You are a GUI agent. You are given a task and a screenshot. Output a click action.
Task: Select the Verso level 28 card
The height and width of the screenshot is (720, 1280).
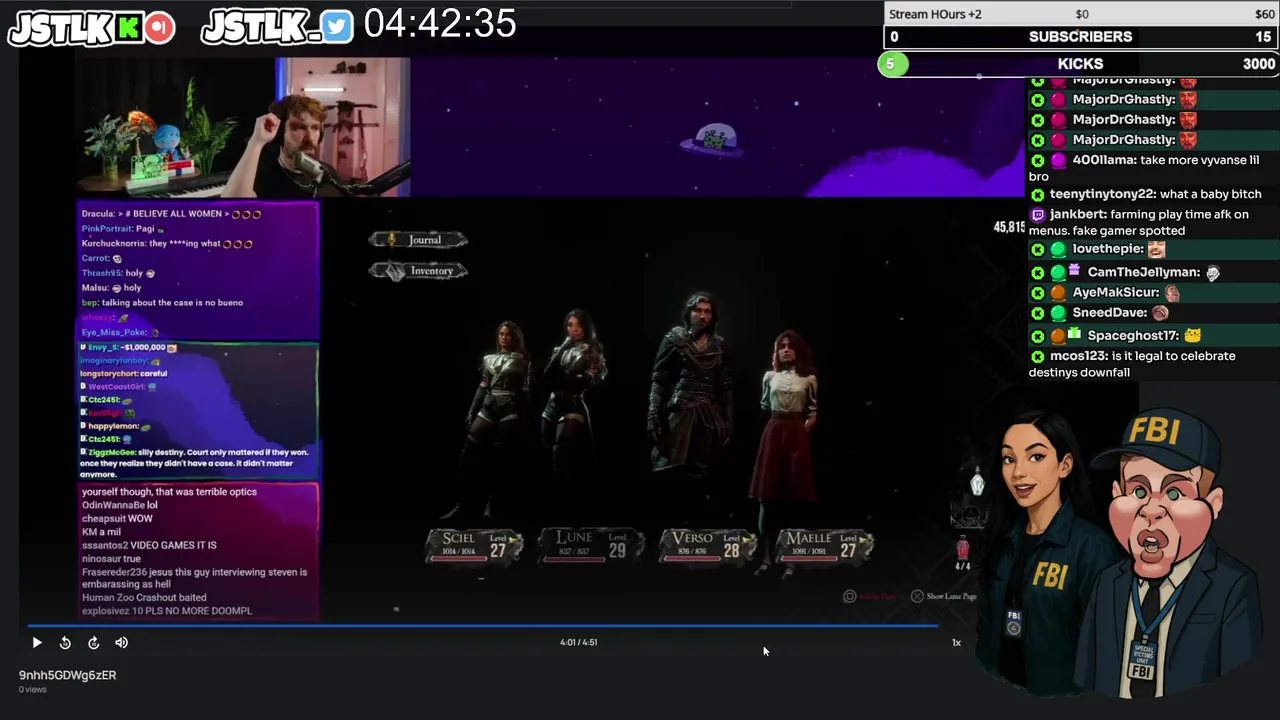coord(707,545)
